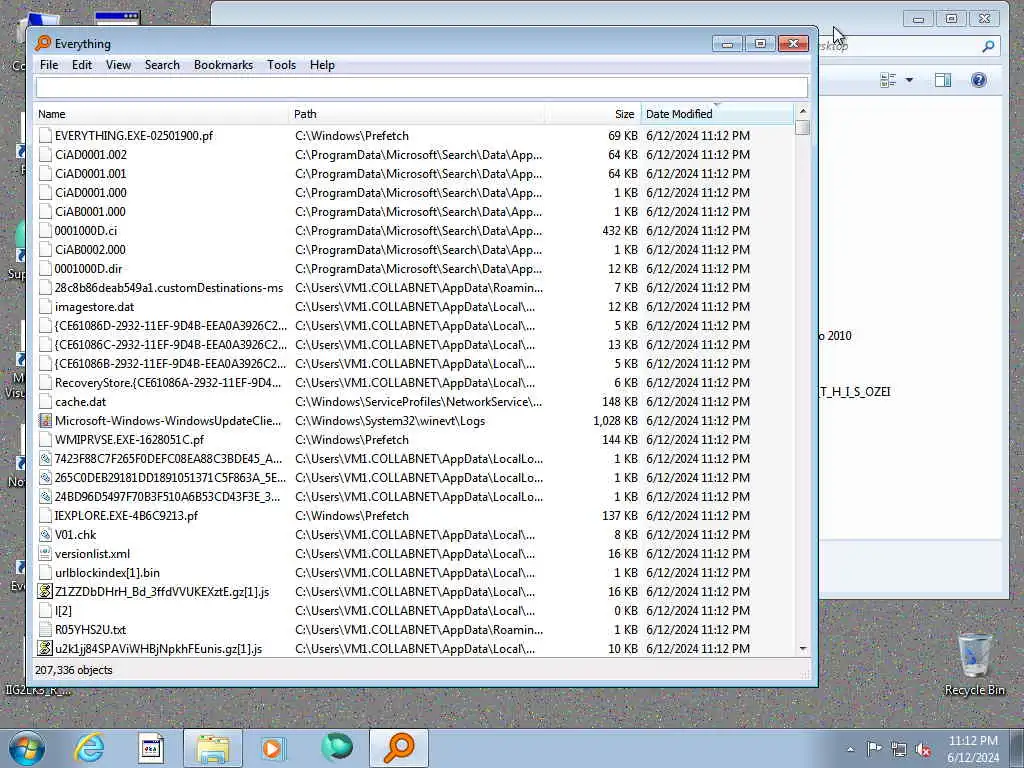Viewport: 1024px width, 768px height.
Task: Open the taskbar clock showing 11:12 PM
Action: [973, 749]
